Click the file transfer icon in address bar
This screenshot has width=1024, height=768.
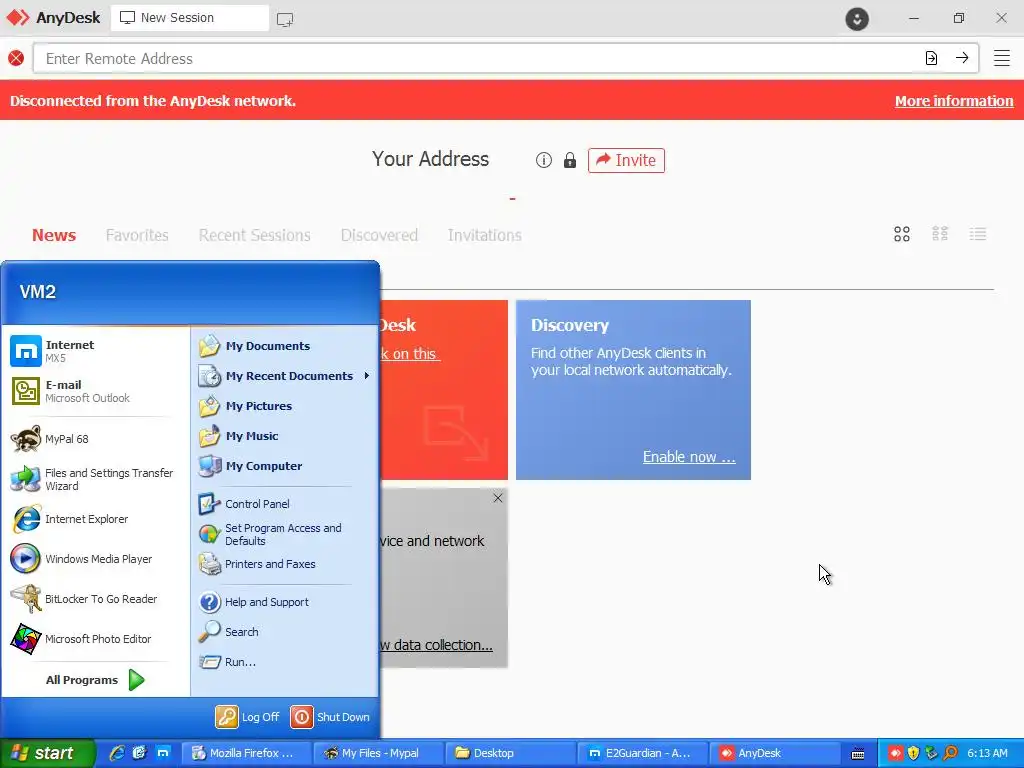932,58
